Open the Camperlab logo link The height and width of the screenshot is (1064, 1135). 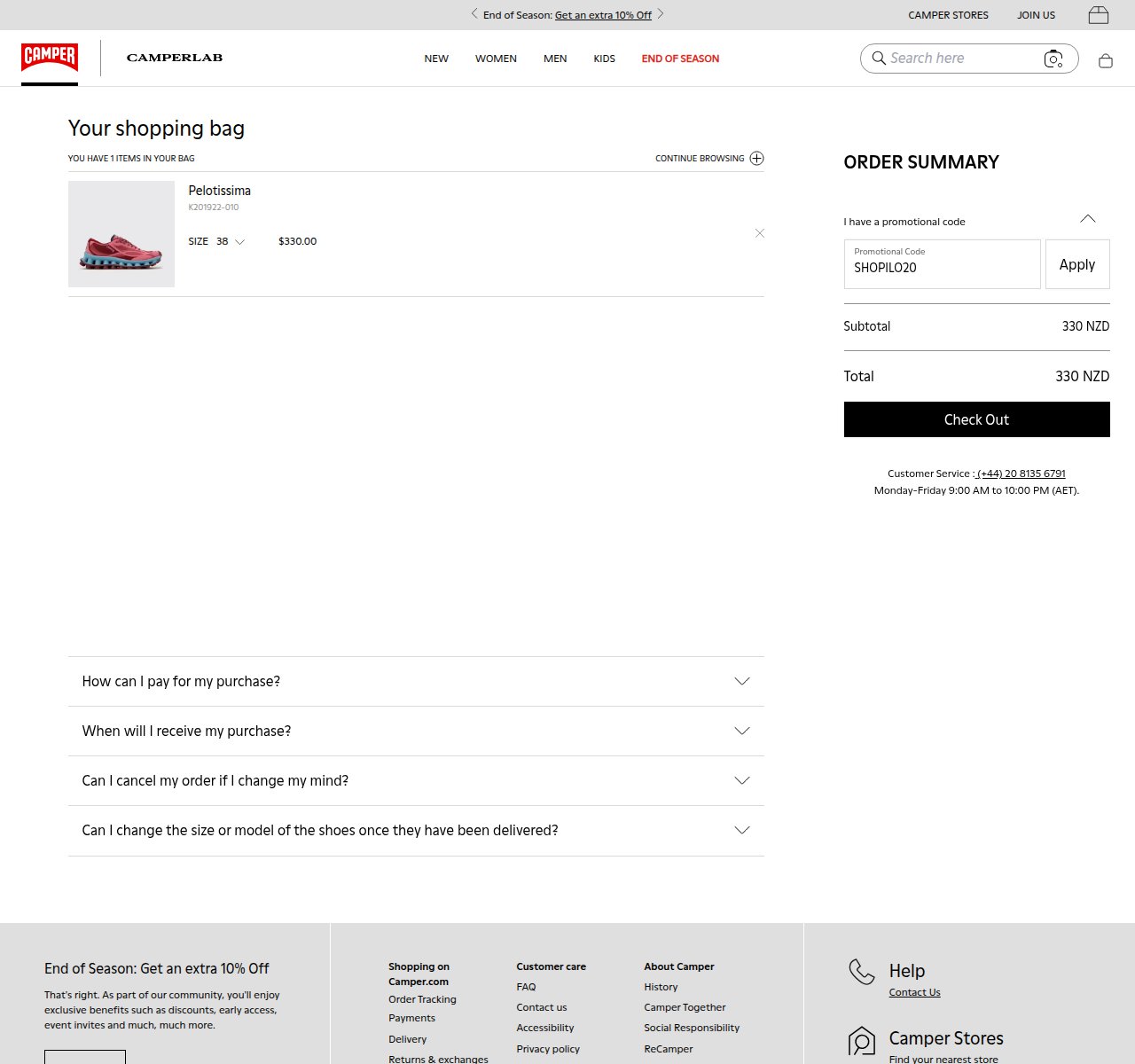[175, 58]
